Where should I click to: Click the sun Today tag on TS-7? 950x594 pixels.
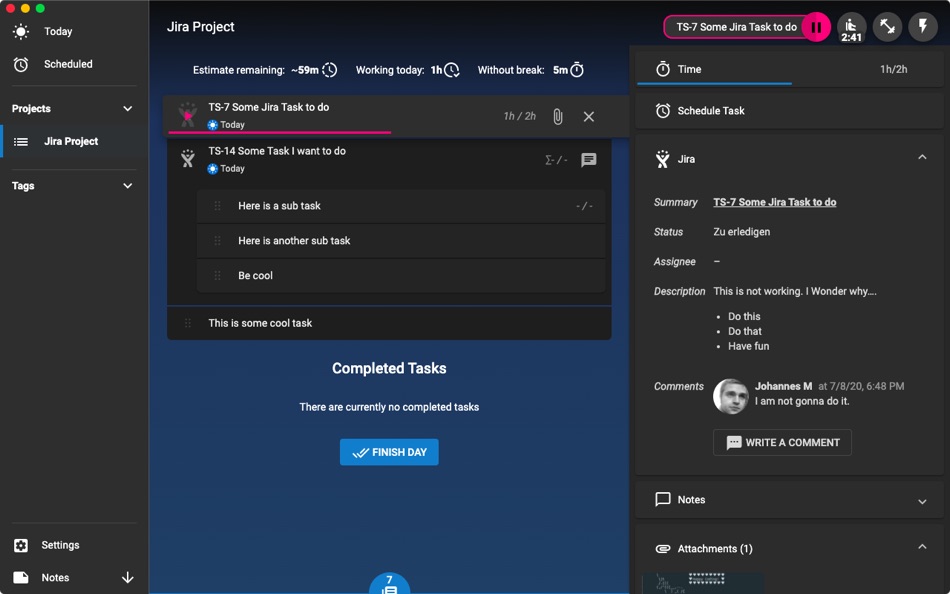pyautogui.click(x=227, y=125)
